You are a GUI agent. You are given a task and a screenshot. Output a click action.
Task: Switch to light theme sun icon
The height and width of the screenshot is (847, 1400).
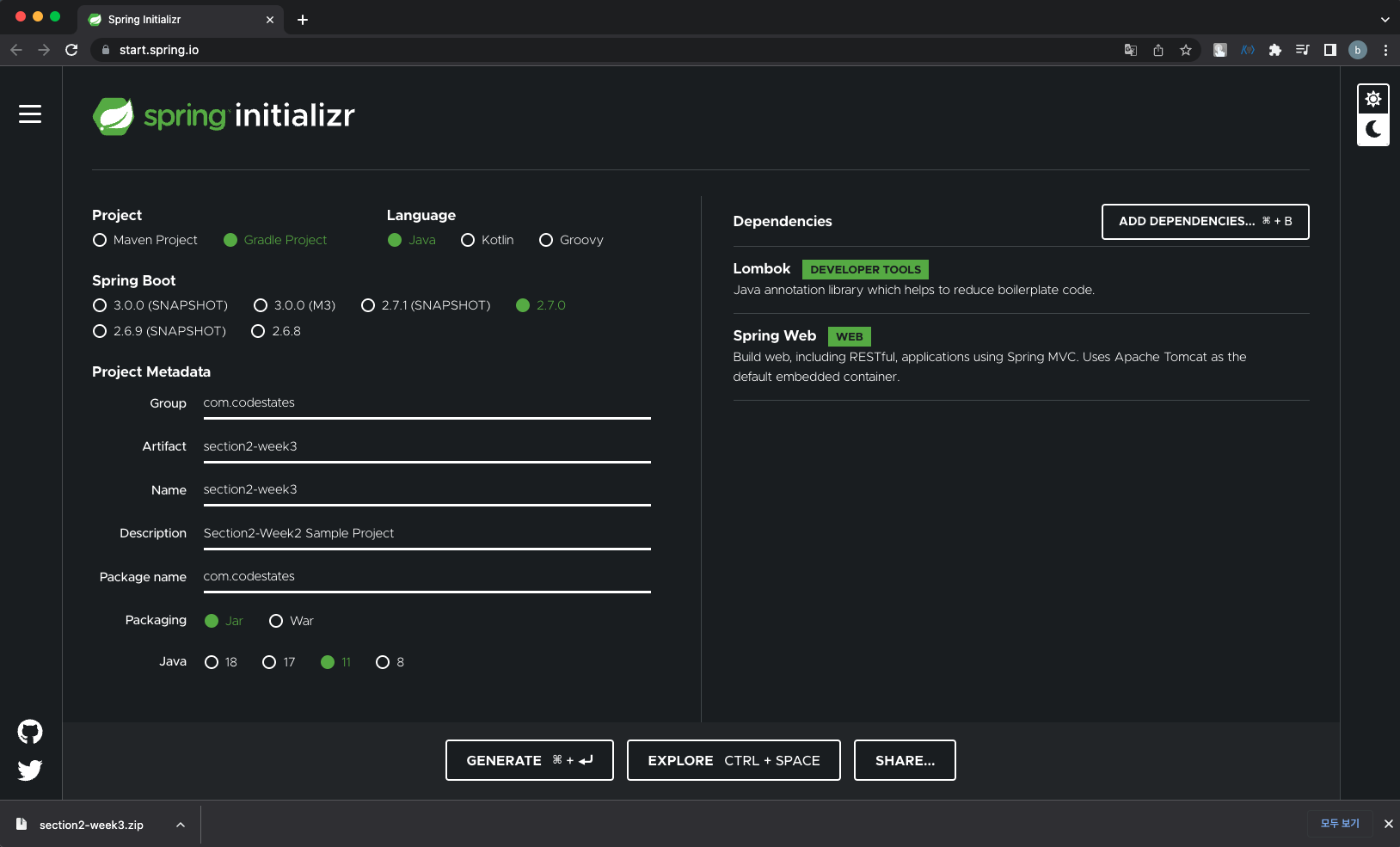point(1373,99)
